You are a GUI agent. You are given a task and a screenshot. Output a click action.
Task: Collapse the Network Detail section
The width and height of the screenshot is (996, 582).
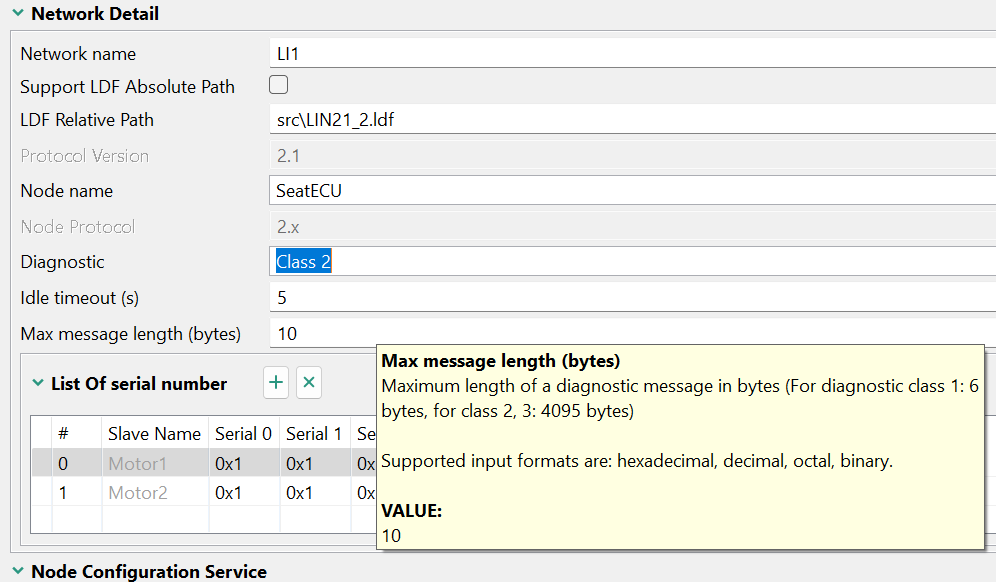click(x=18, y=13)
